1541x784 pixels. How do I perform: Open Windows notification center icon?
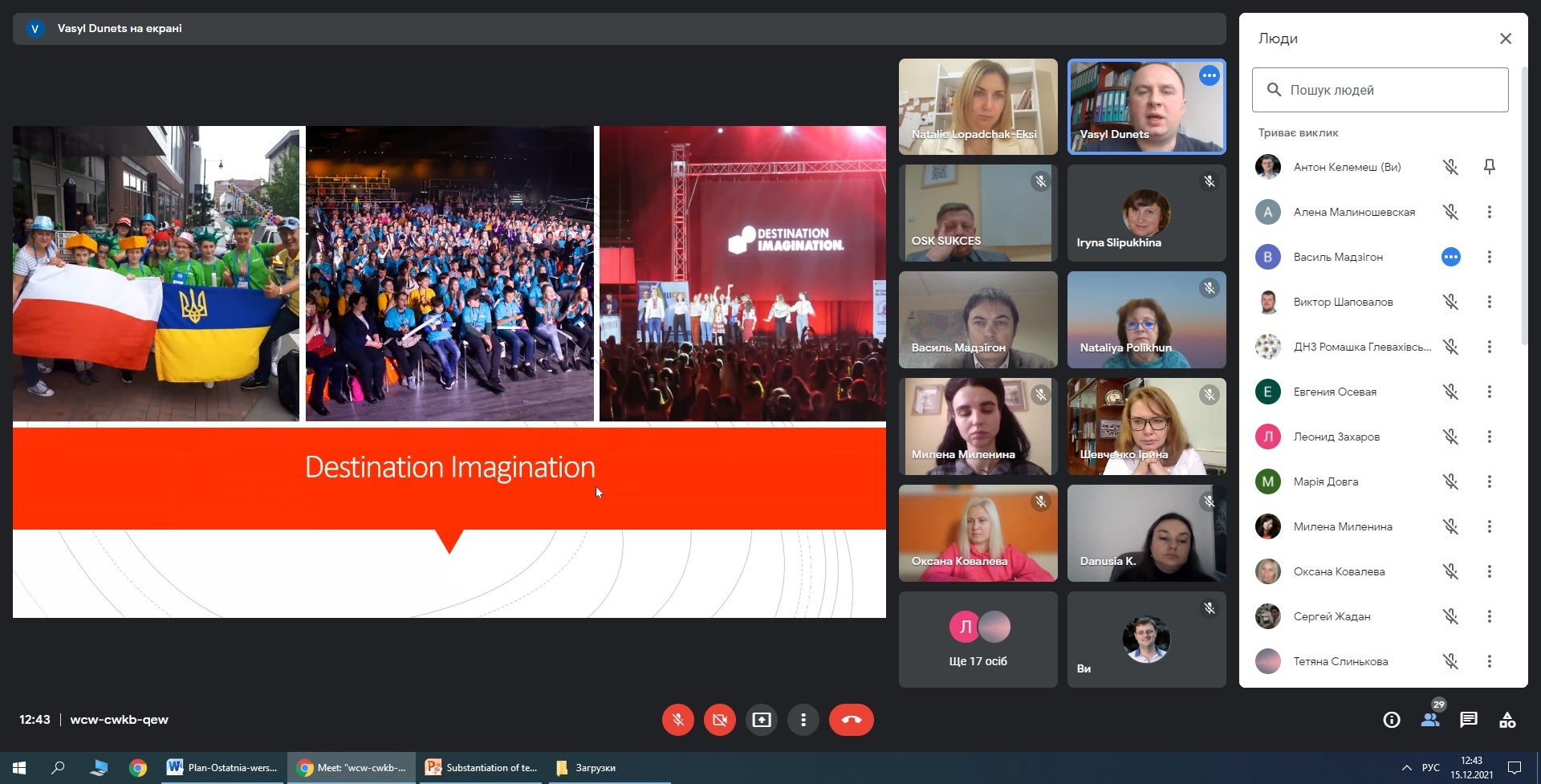(1515, 768)
